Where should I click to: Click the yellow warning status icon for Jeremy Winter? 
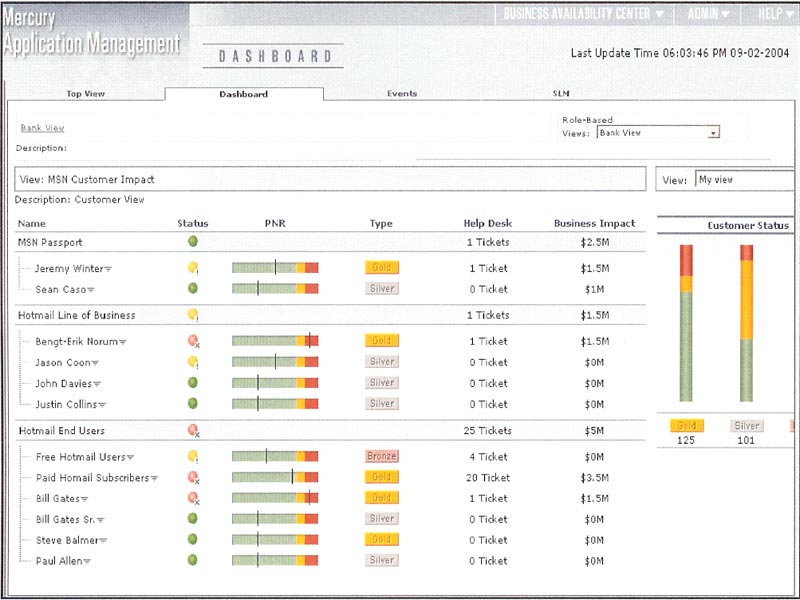click(x=193, y=267)
